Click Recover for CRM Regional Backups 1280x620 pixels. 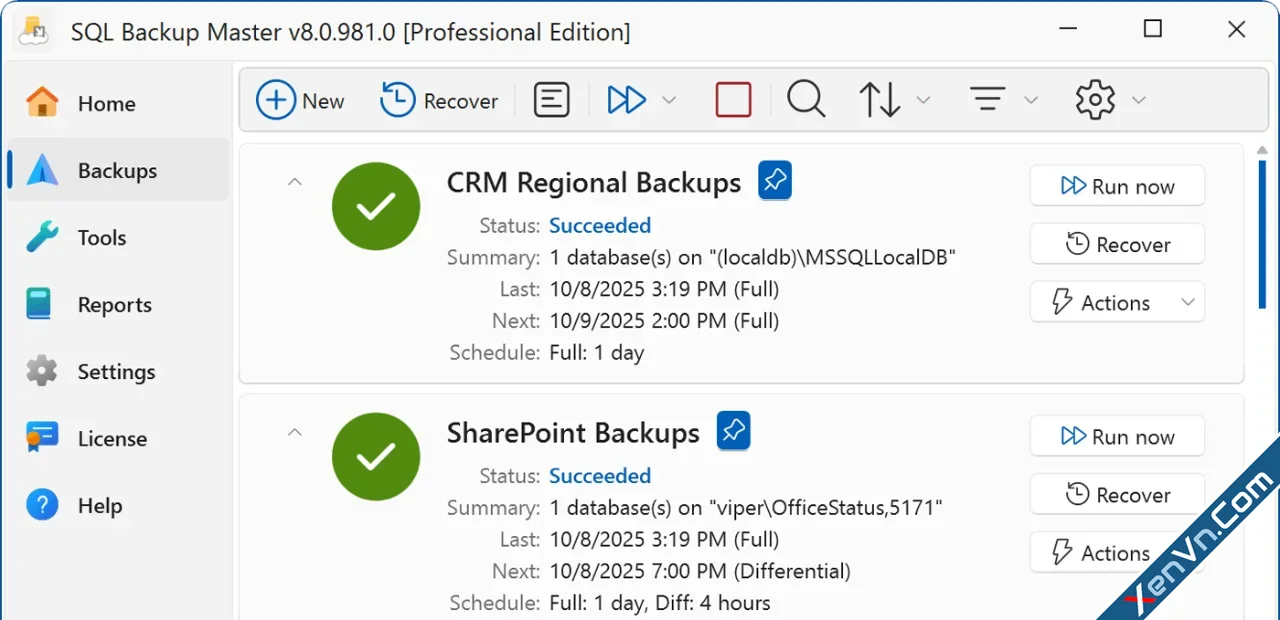point(1117,244)
